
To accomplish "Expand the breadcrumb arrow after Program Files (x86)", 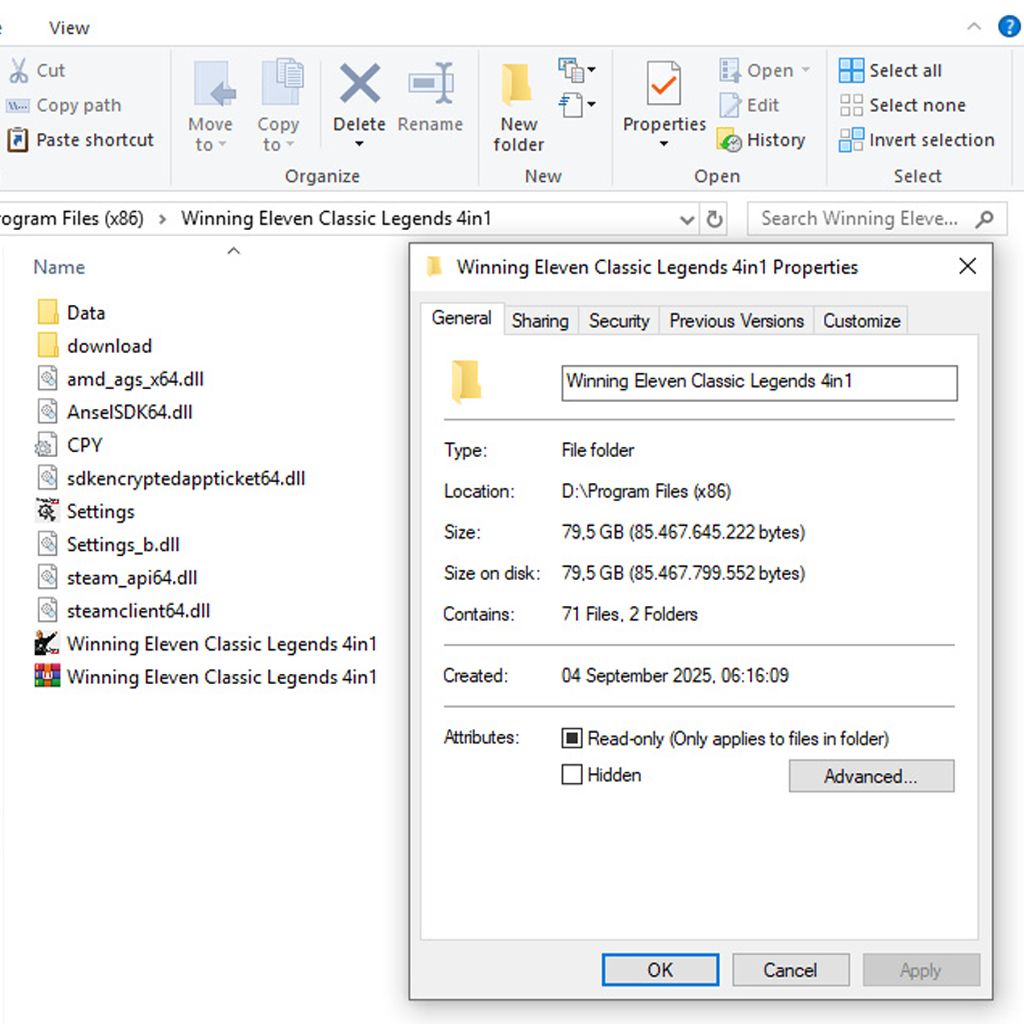I will 163,219.
